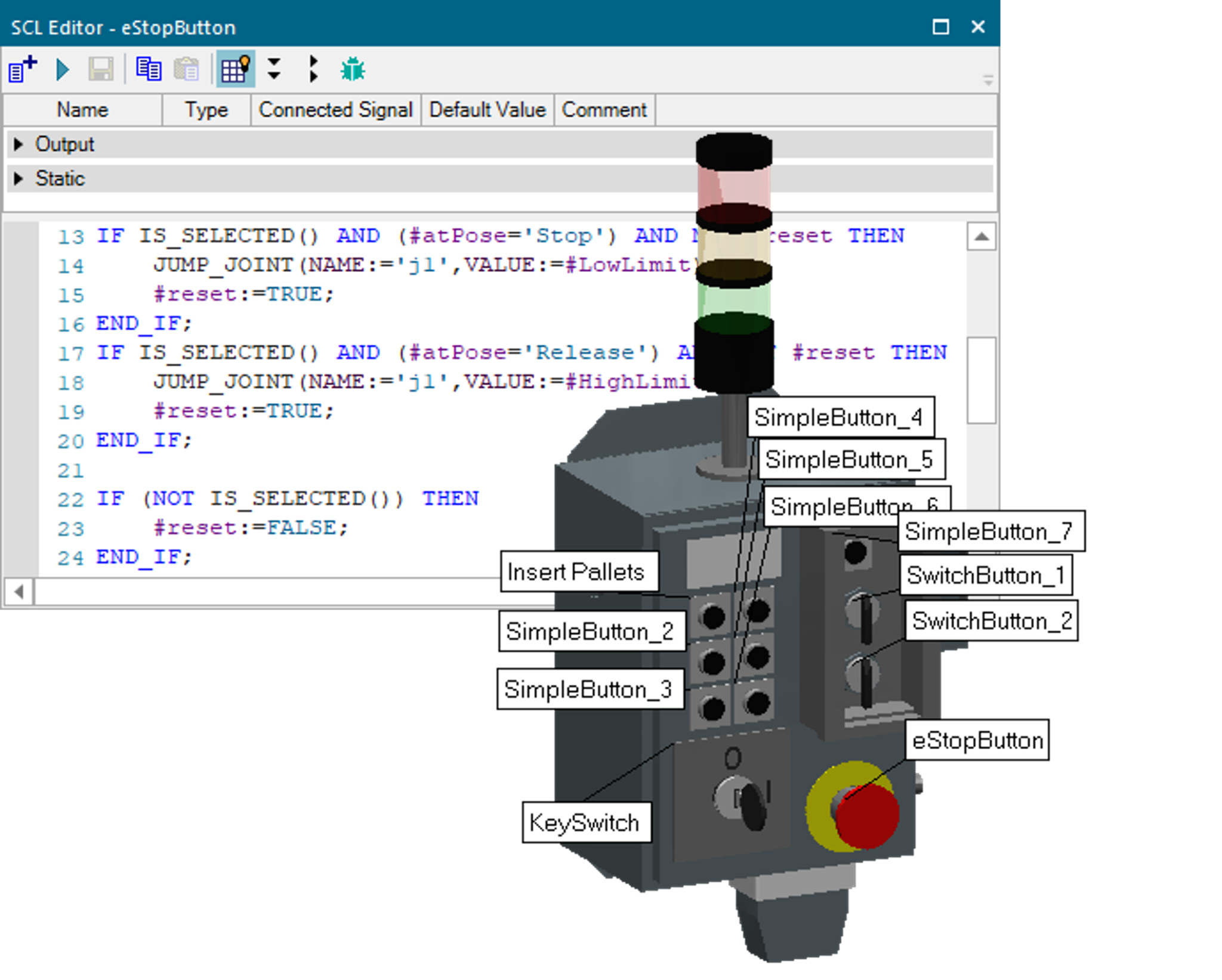Screen dimensions: 1222x980
Task: Expand the Output variables section
Action: (x=18, y=144)
